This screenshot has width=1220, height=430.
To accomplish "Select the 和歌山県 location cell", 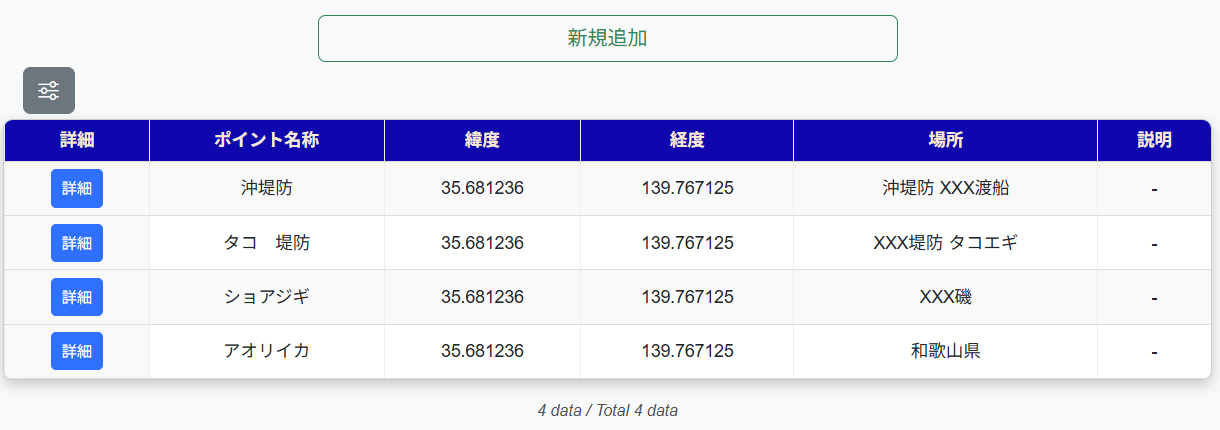I will (945, 351).
